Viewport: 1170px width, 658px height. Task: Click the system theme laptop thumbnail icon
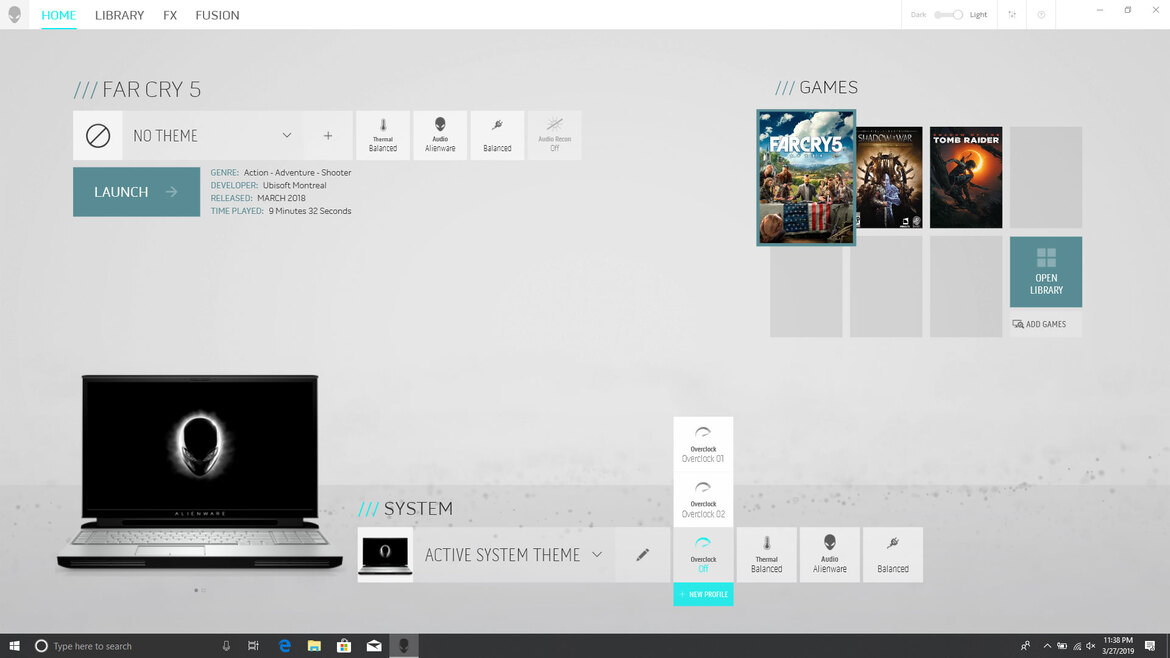385,555
